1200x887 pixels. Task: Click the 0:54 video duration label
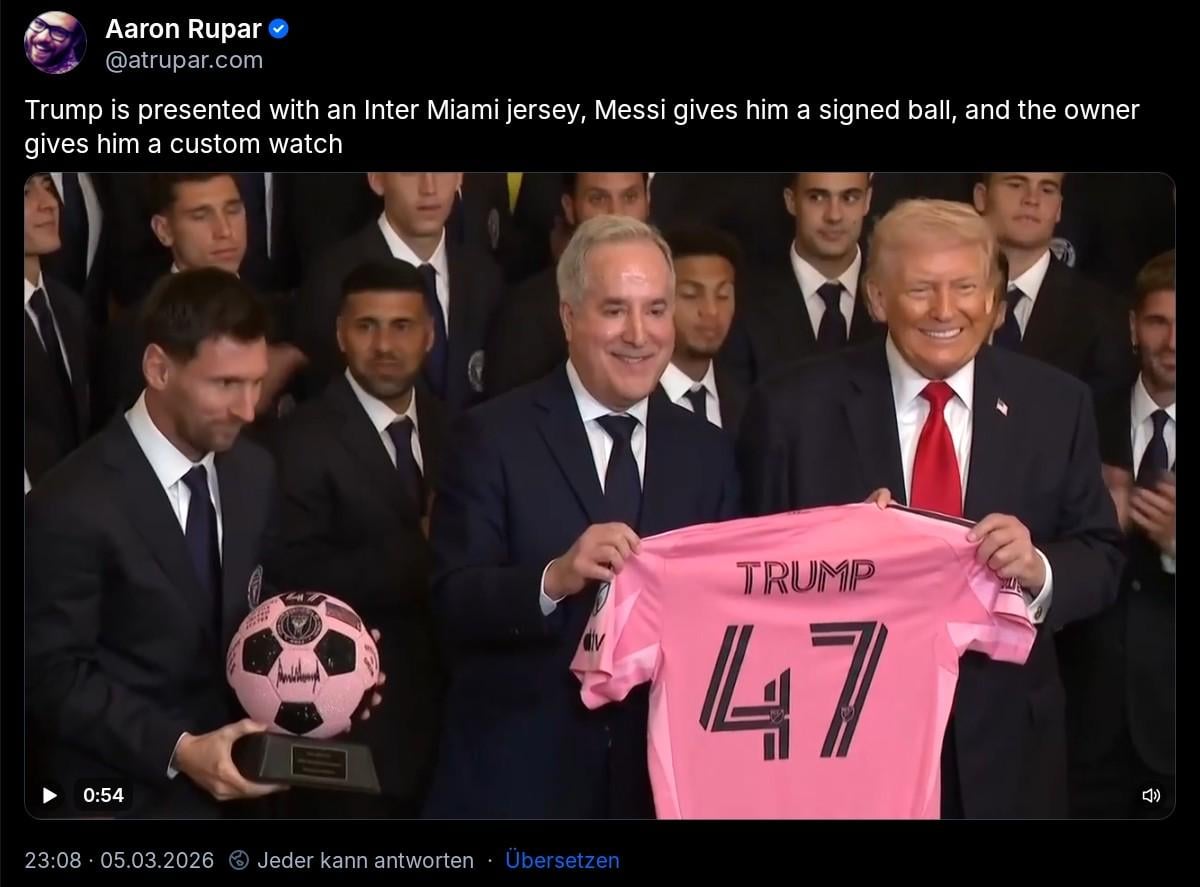[103, 795]
